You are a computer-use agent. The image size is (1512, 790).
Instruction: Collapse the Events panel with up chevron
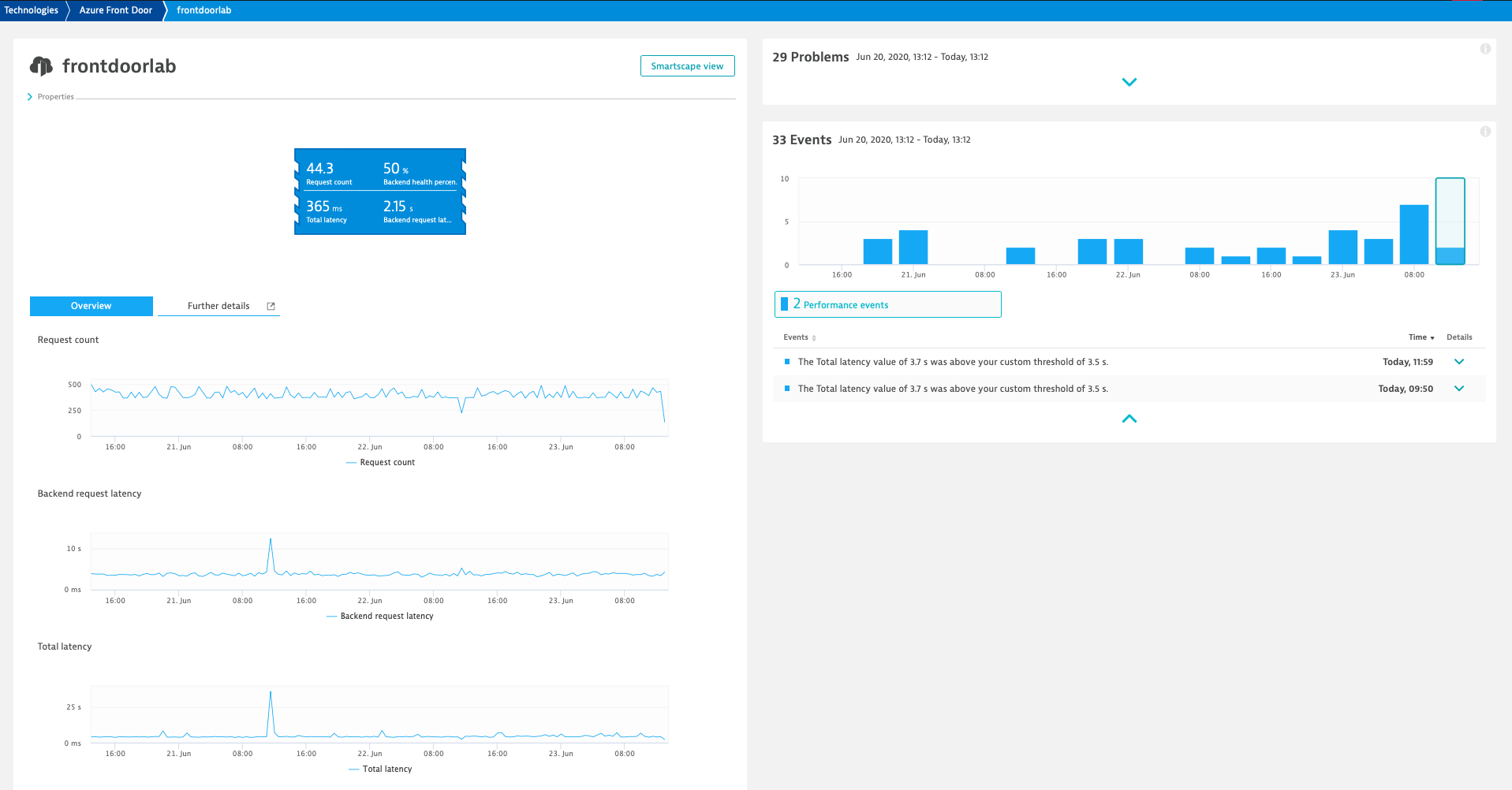click(x=1129, y=419)
